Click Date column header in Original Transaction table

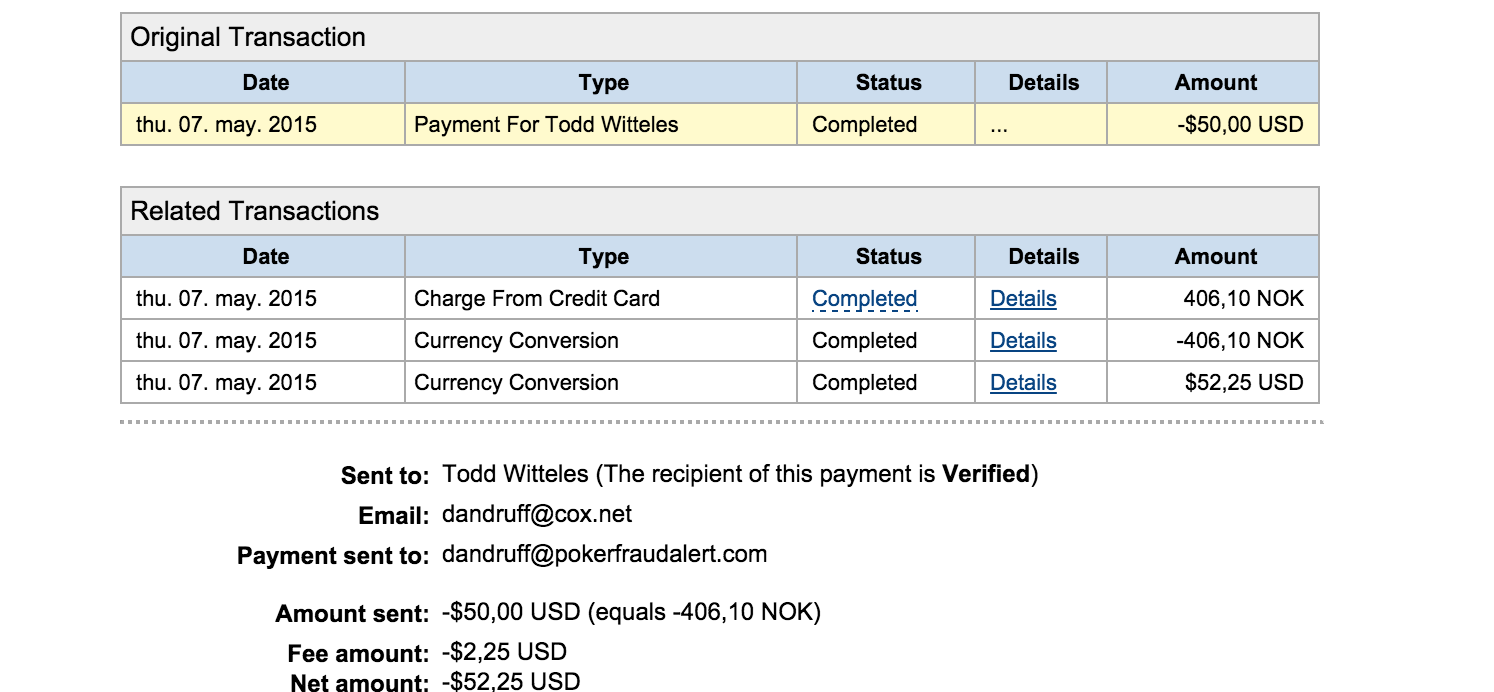[265, 83]
